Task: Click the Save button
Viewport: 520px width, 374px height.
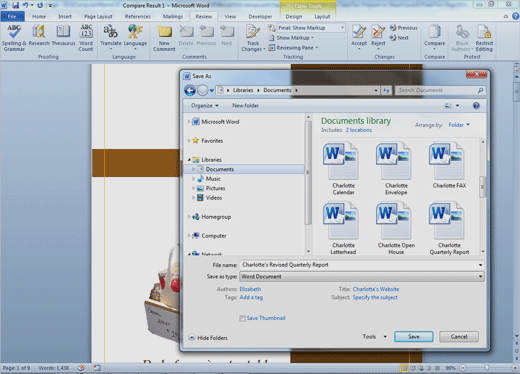Action: pyautogui.click(x=414, y=337)
